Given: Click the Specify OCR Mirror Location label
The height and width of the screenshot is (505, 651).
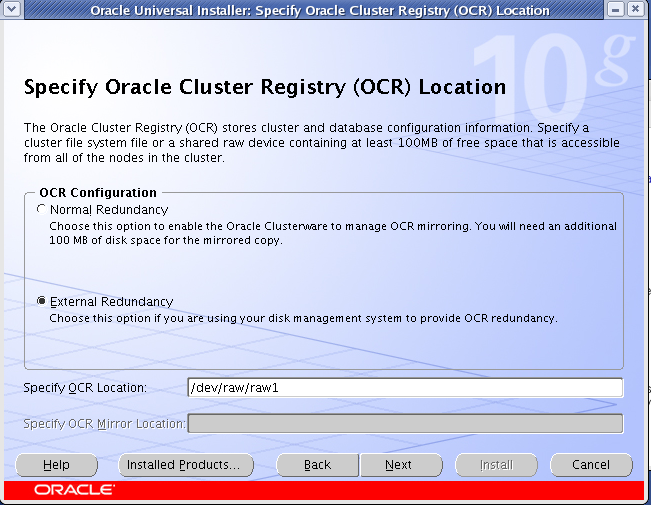Looking at the screenshot, I should tap(104, 424).
